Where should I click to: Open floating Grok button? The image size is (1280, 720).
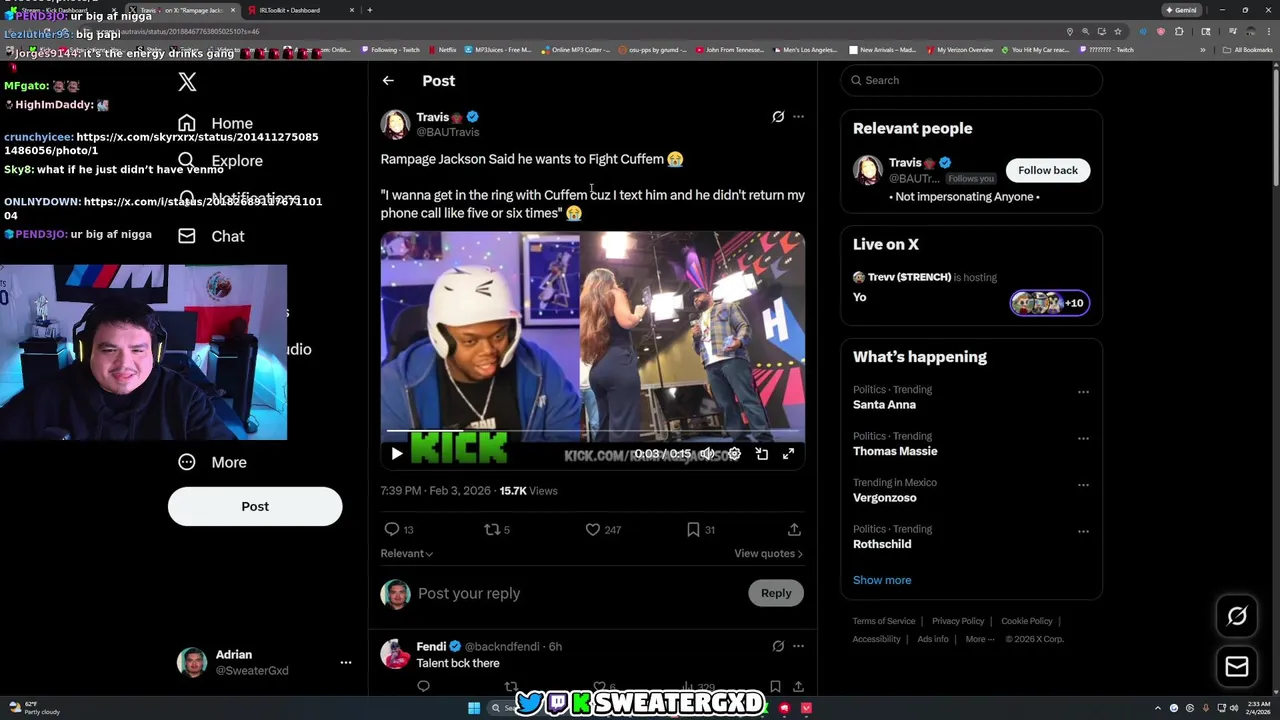tap(1237, 617)
